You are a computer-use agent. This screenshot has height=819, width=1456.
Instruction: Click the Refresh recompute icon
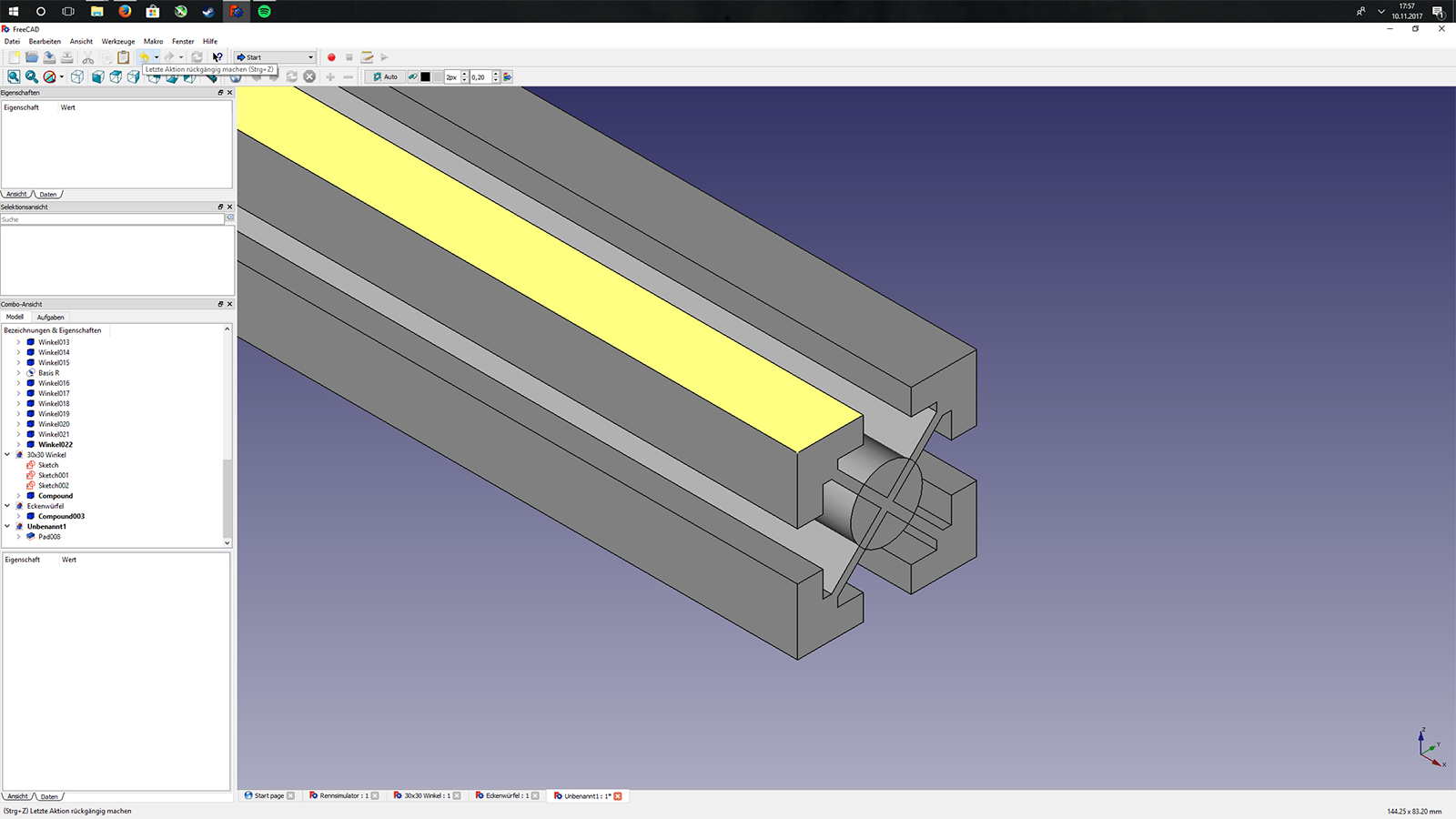coord(197,57)
